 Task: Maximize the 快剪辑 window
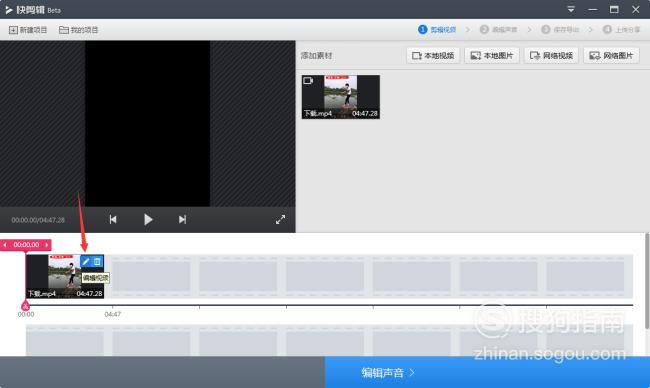(614, 9)
